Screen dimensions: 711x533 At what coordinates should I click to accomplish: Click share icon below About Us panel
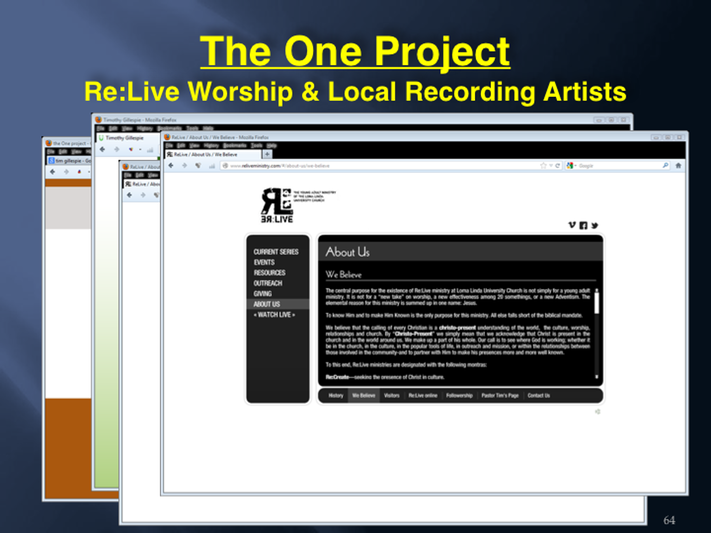(x=598, y=411)
